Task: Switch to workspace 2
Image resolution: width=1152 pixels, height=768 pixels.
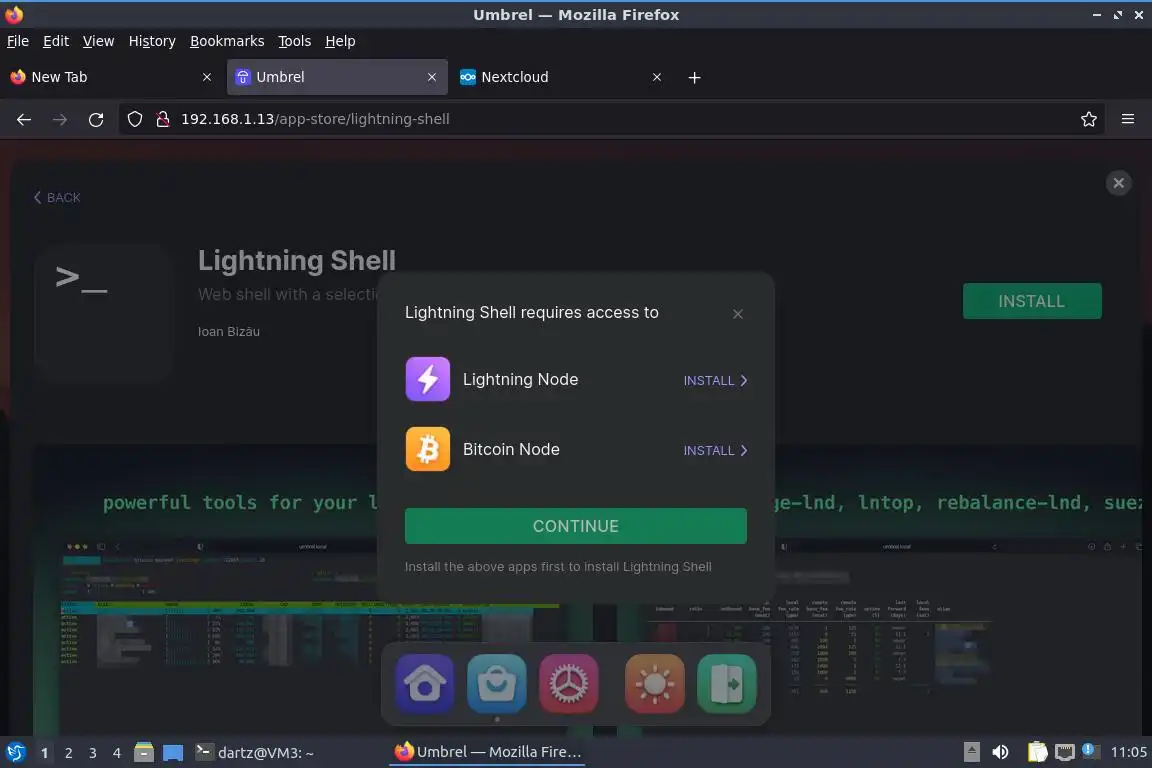Action: tap(68, 753)
